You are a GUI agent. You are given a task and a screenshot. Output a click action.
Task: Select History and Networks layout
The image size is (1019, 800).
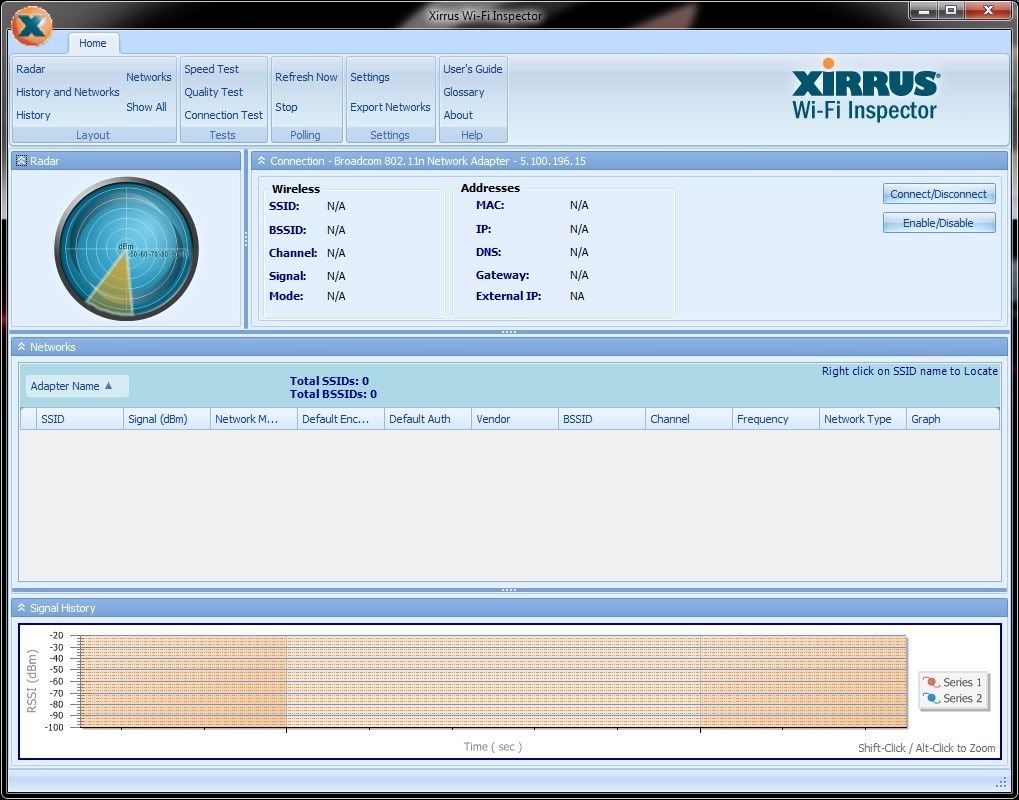click(x=68, y=92)
